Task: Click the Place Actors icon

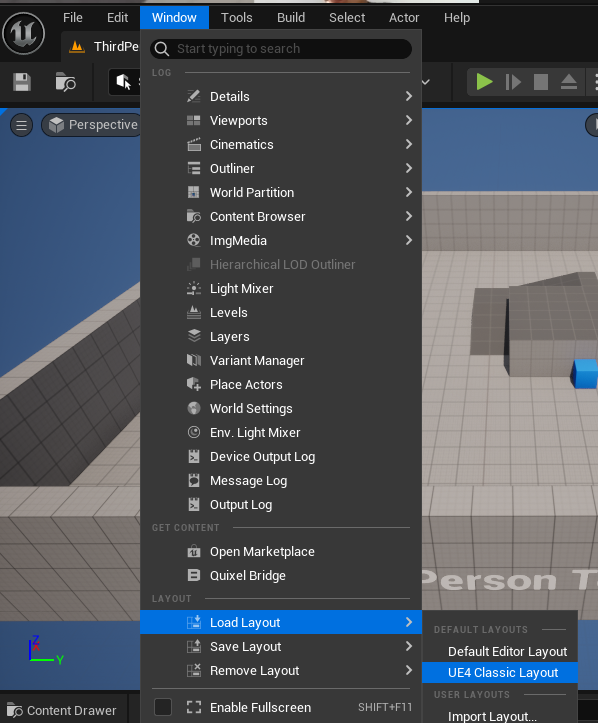Action: [x=194, y=384]
